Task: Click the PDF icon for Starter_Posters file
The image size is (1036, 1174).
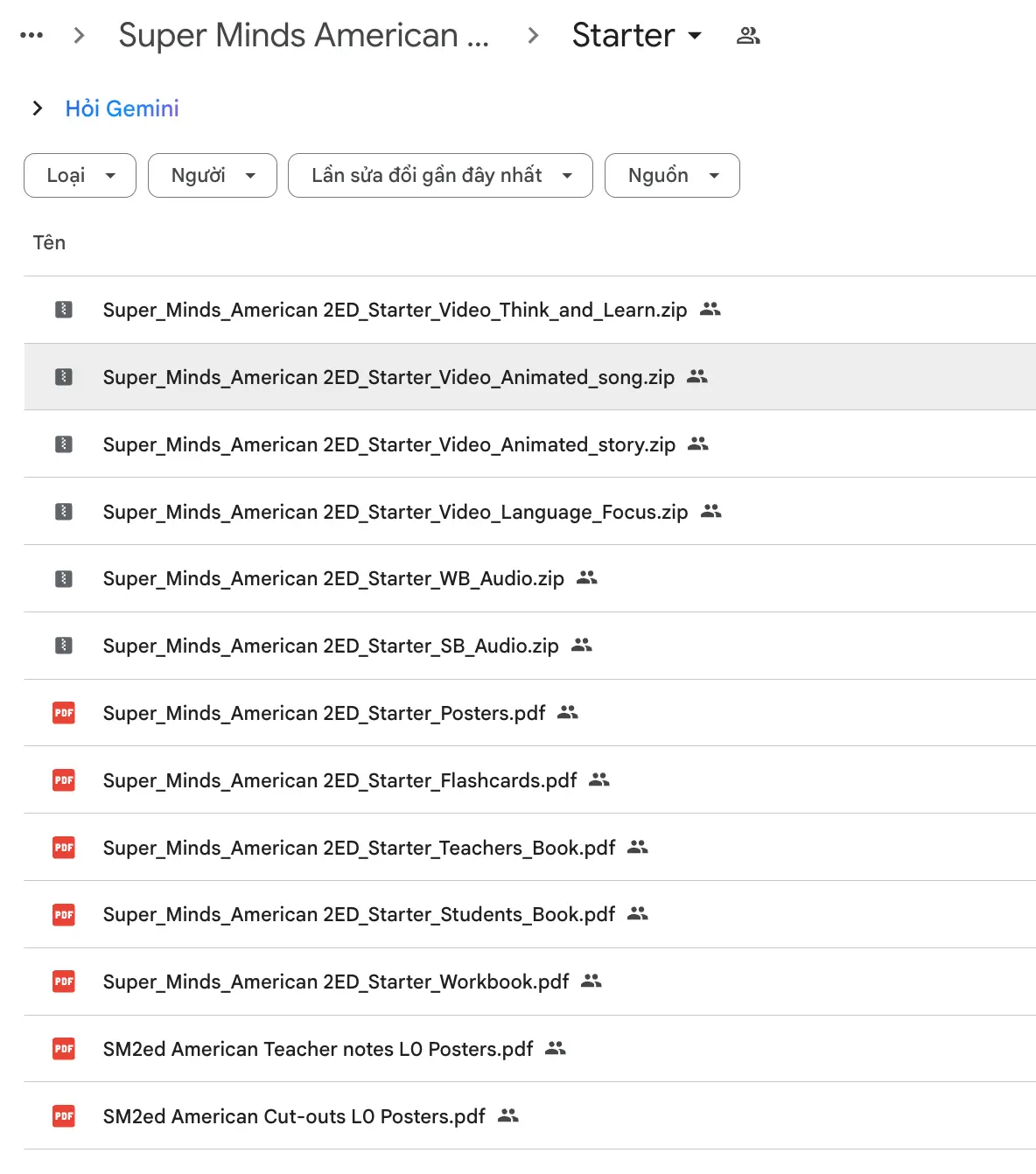Action: click(x=64, y=713)
